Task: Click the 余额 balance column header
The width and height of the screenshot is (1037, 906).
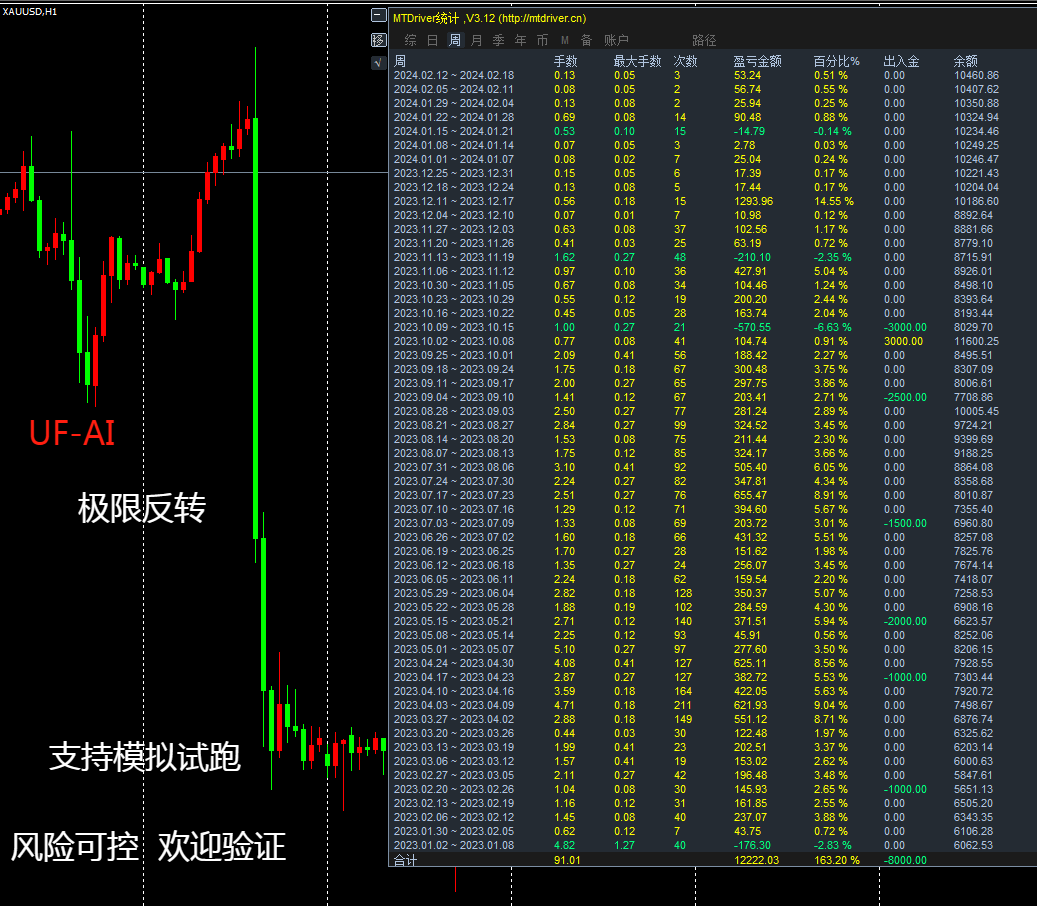Action: click(964, 60)
